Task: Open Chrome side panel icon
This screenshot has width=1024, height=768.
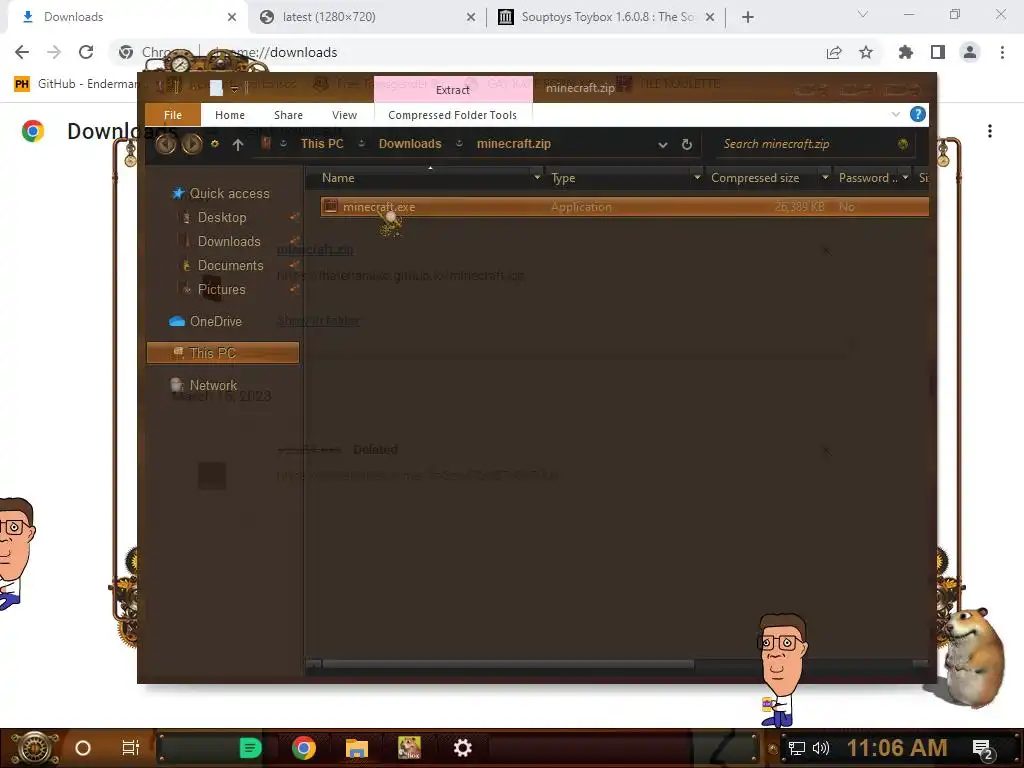Action: [x=938, y=52]
